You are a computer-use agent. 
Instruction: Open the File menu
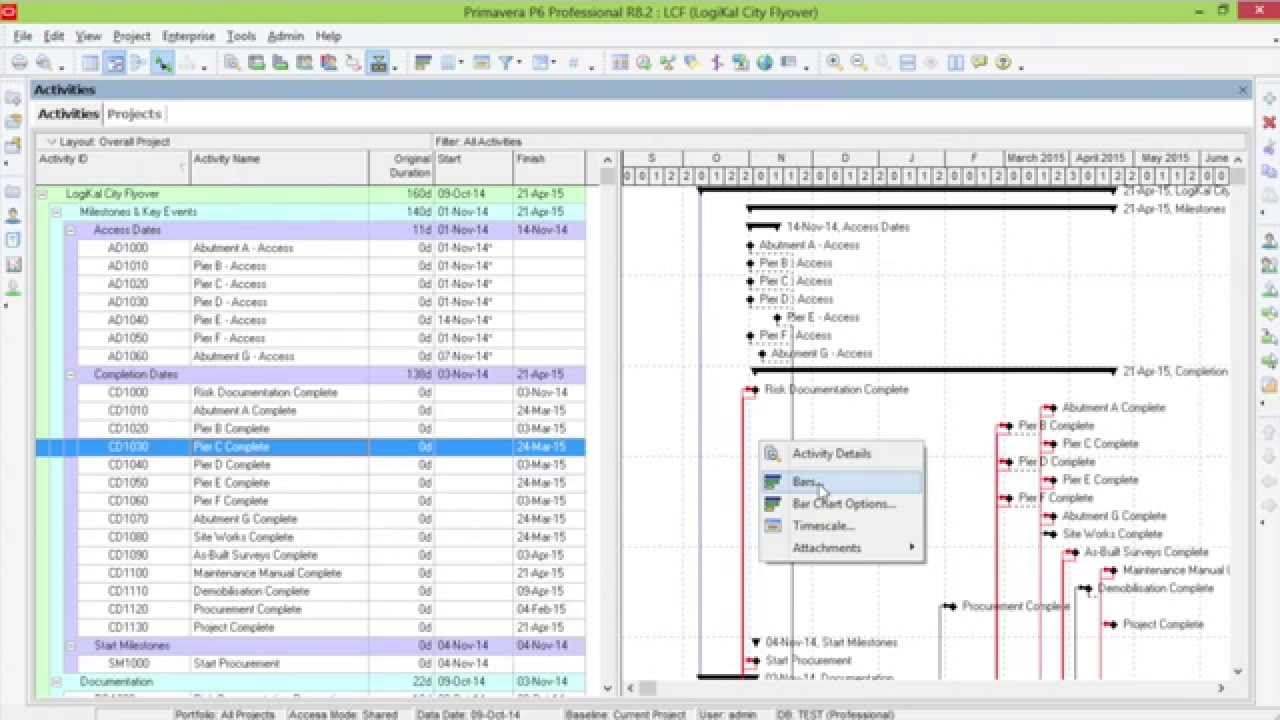coord(23,36)
